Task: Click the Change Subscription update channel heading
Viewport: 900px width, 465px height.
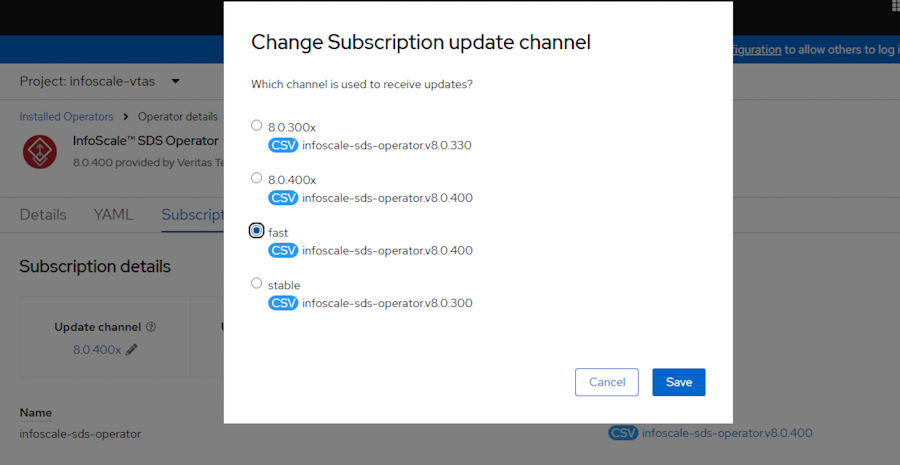Action: [421, 42]
